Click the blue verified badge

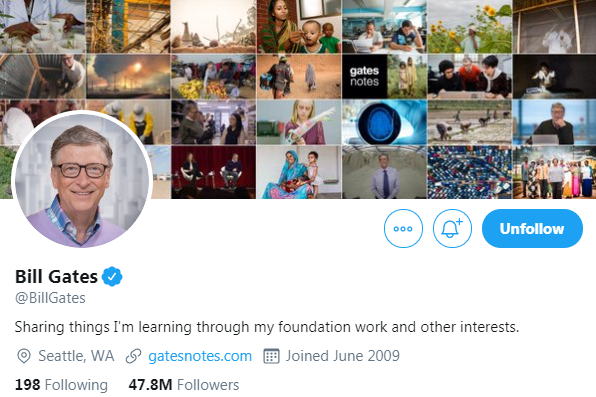point(112,276)
